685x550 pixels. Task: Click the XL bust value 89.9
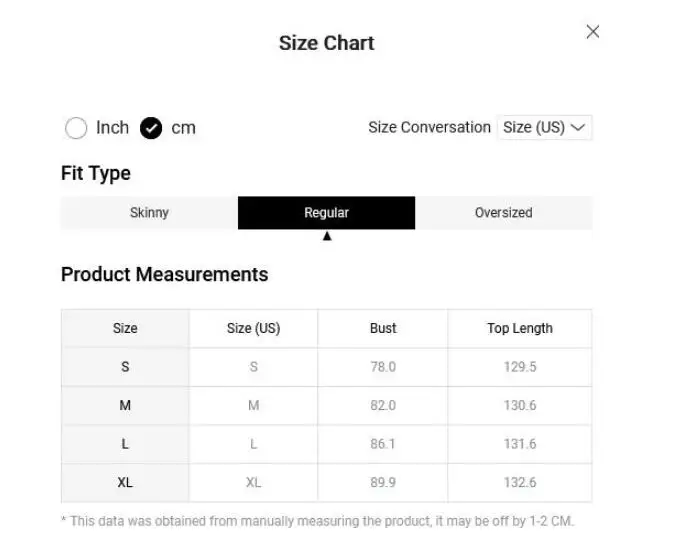[x=383, y=482]
